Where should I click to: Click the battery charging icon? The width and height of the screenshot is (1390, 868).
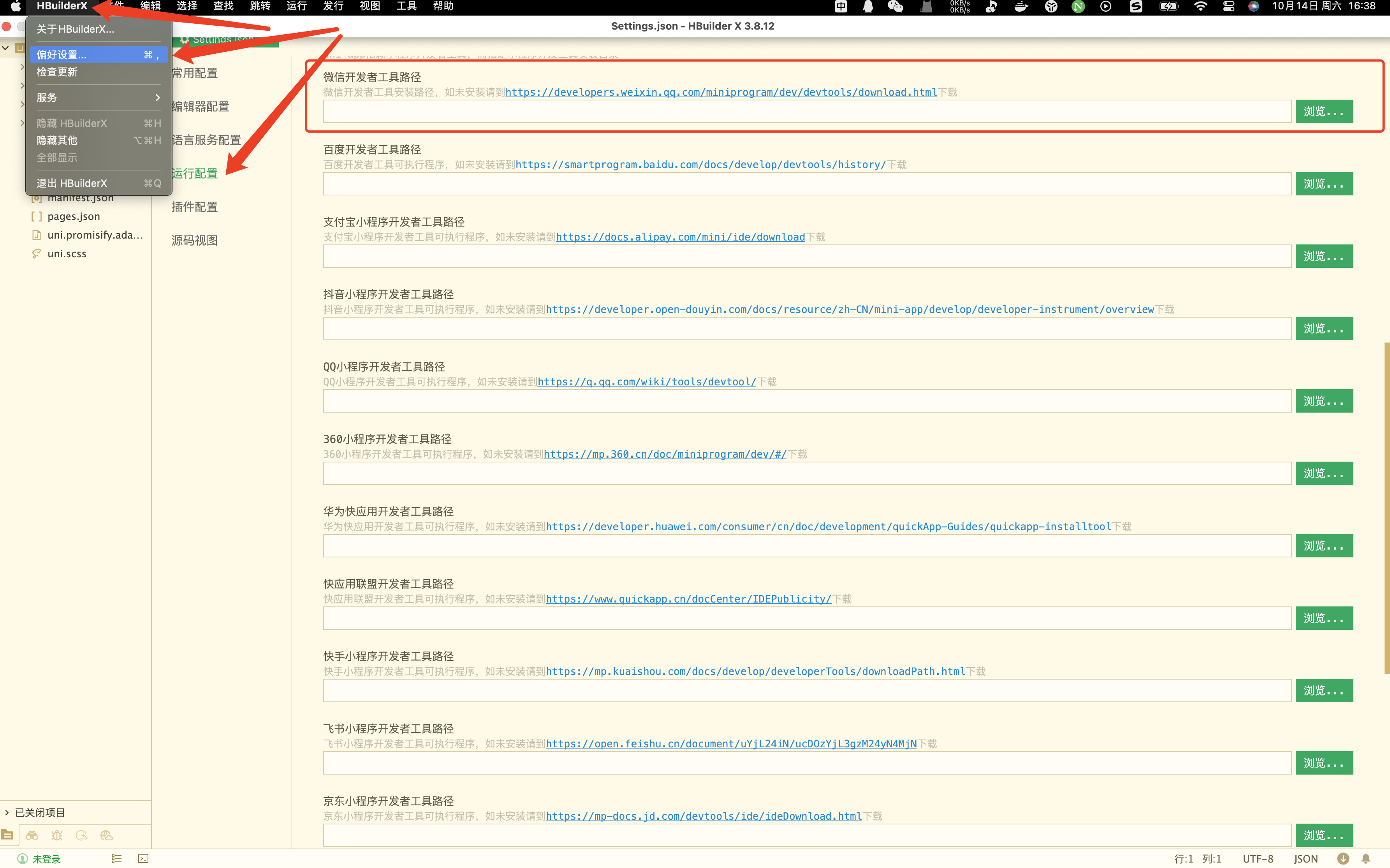coord(1169,6)
